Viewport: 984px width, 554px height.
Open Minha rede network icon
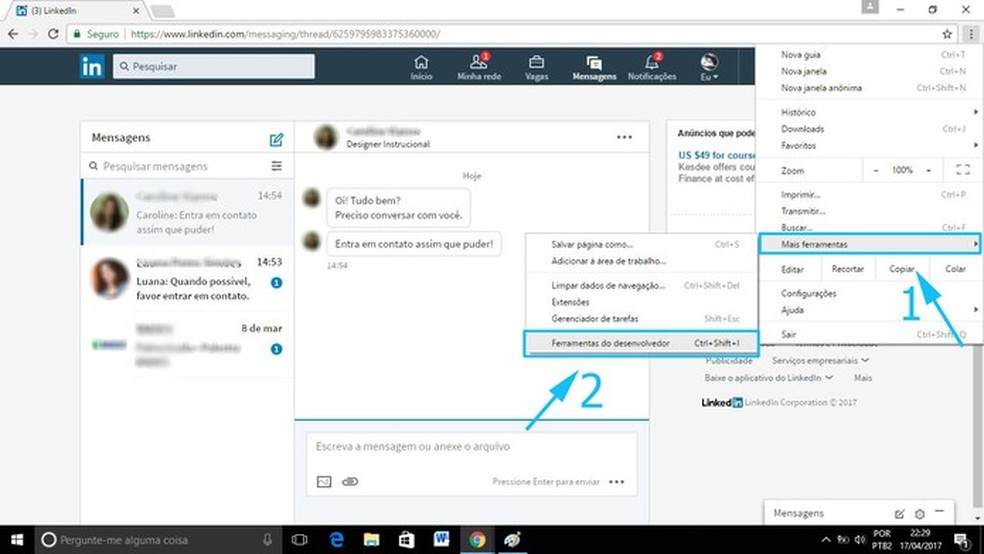pos(479,67)
